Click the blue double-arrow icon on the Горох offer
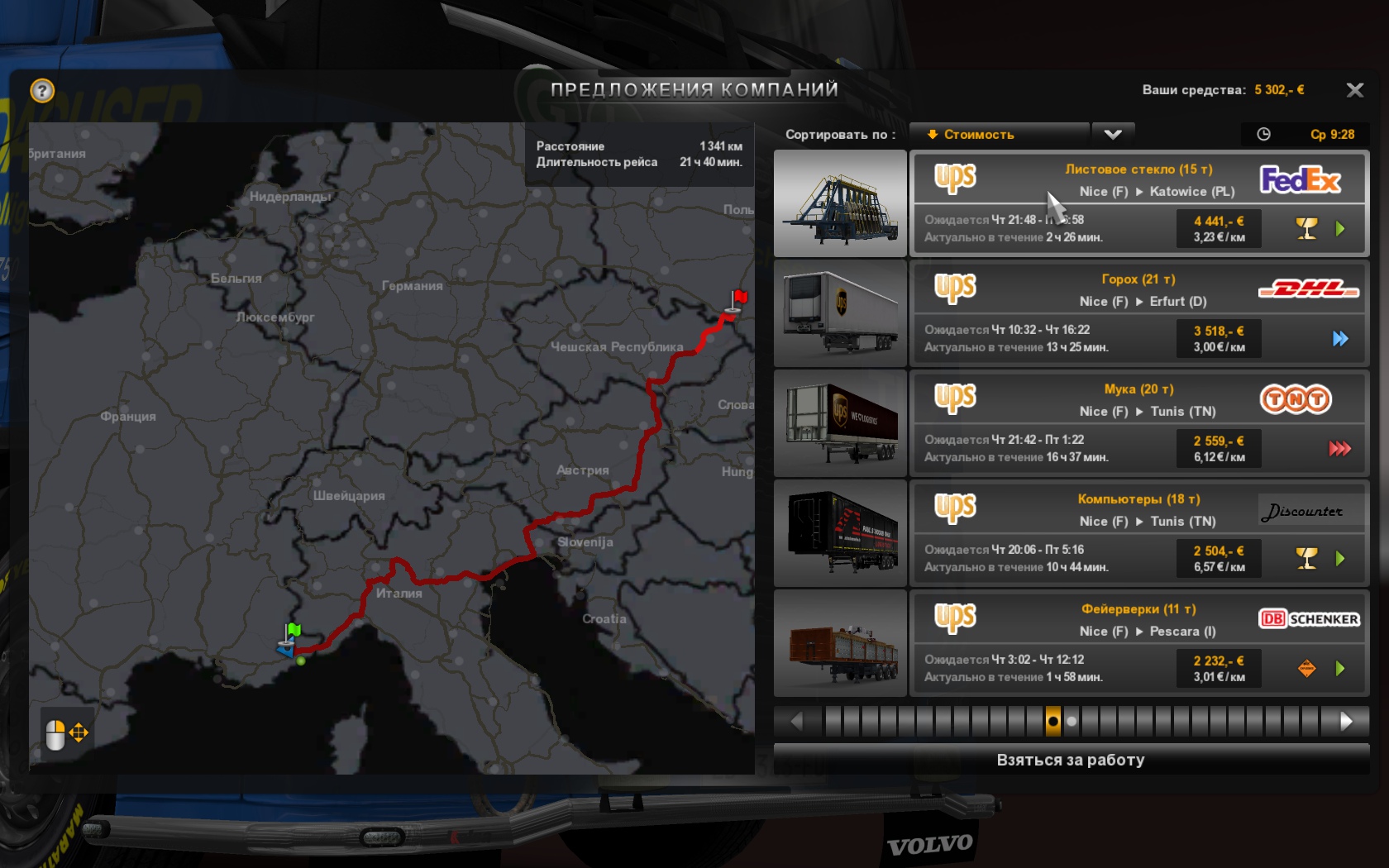This screenshot has width=1389, height=868. [x=1339, y=338]
